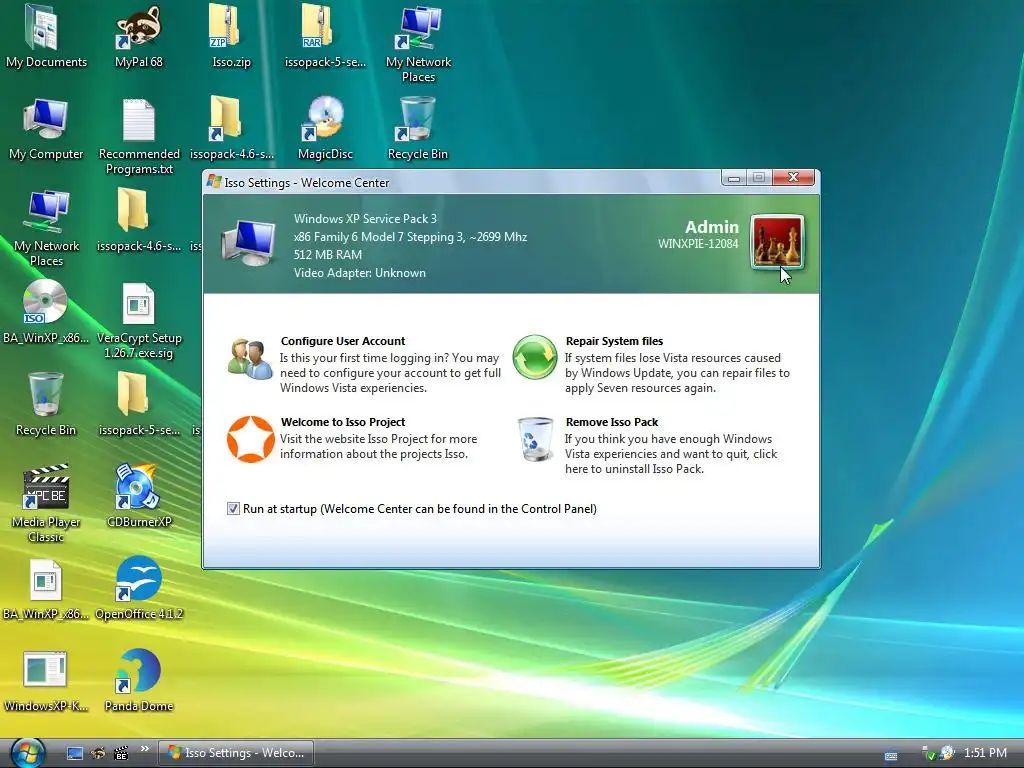Screen dimensions: 1024x768
Task: Click the Video Adapter: Unknown text
Action: click(359, 273)
